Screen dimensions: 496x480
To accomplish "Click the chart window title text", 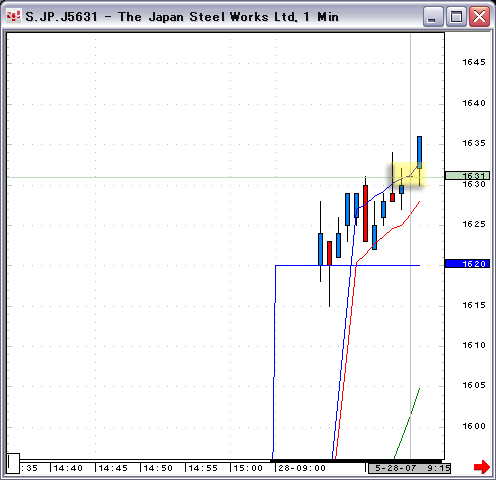I will tap(182, 16).
